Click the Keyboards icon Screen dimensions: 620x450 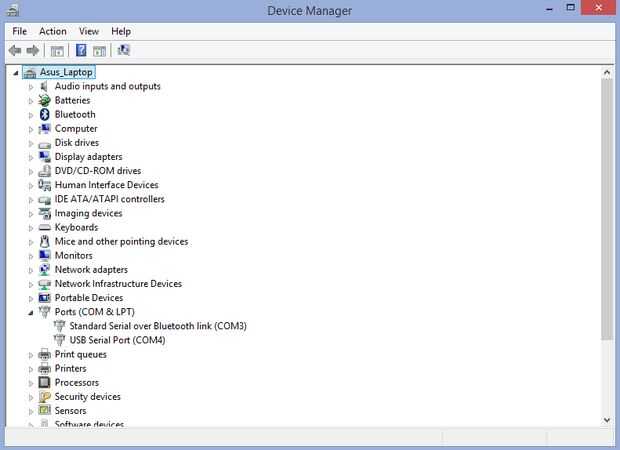click(x=44, y=227)
